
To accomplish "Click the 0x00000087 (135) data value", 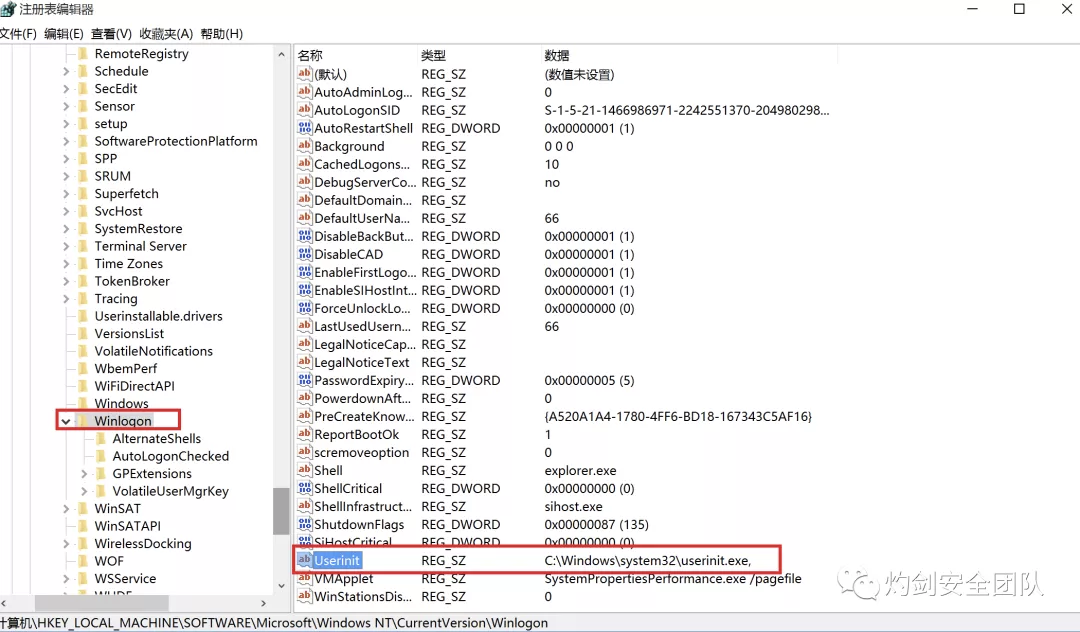I will (x=596, y=524).
